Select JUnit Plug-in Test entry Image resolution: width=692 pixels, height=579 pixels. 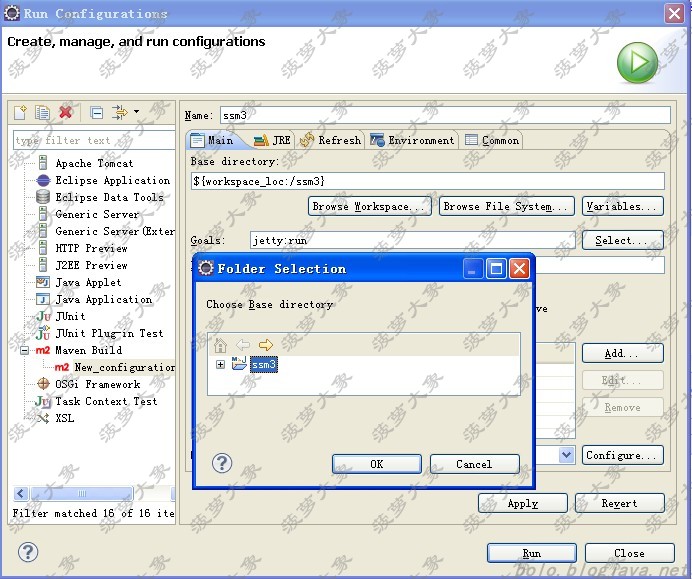(109, 333)
